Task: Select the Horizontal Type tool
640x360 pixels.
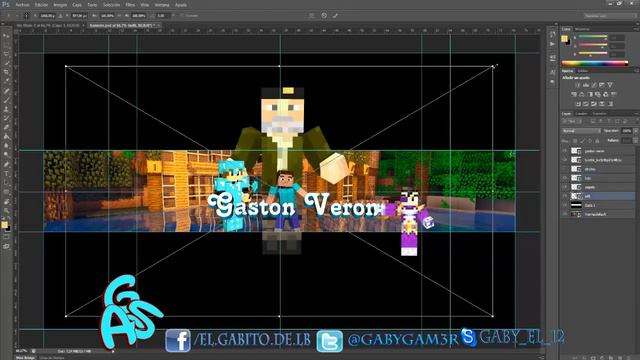Action: 6,173
